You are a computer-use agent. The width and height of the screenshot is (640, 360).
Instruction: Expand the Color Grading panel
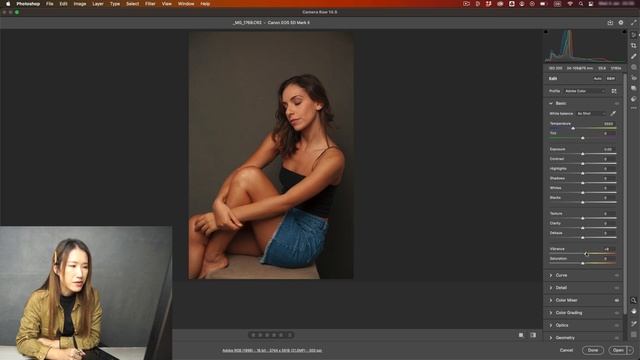(551, 313)
